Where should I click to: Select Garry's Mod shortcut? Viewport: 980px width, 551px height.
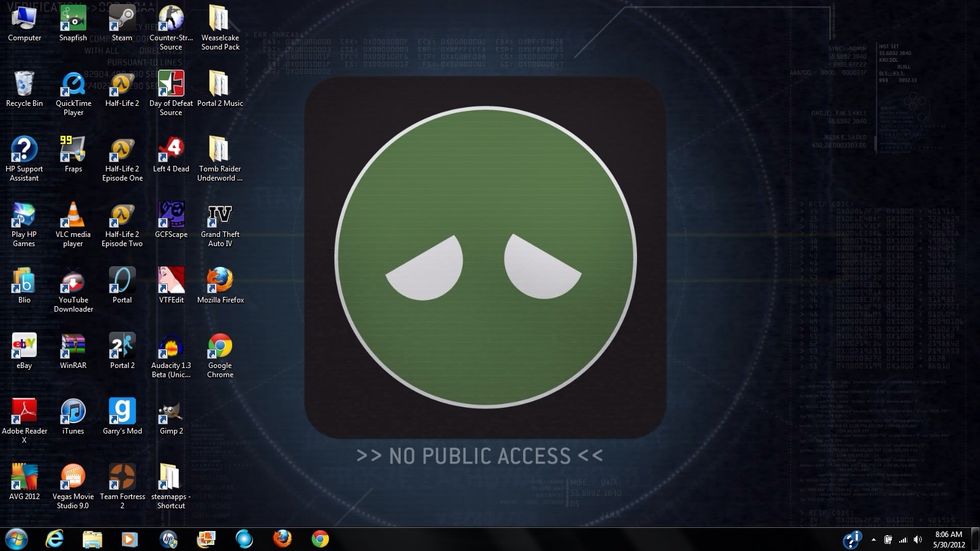(x=122, y=417)
